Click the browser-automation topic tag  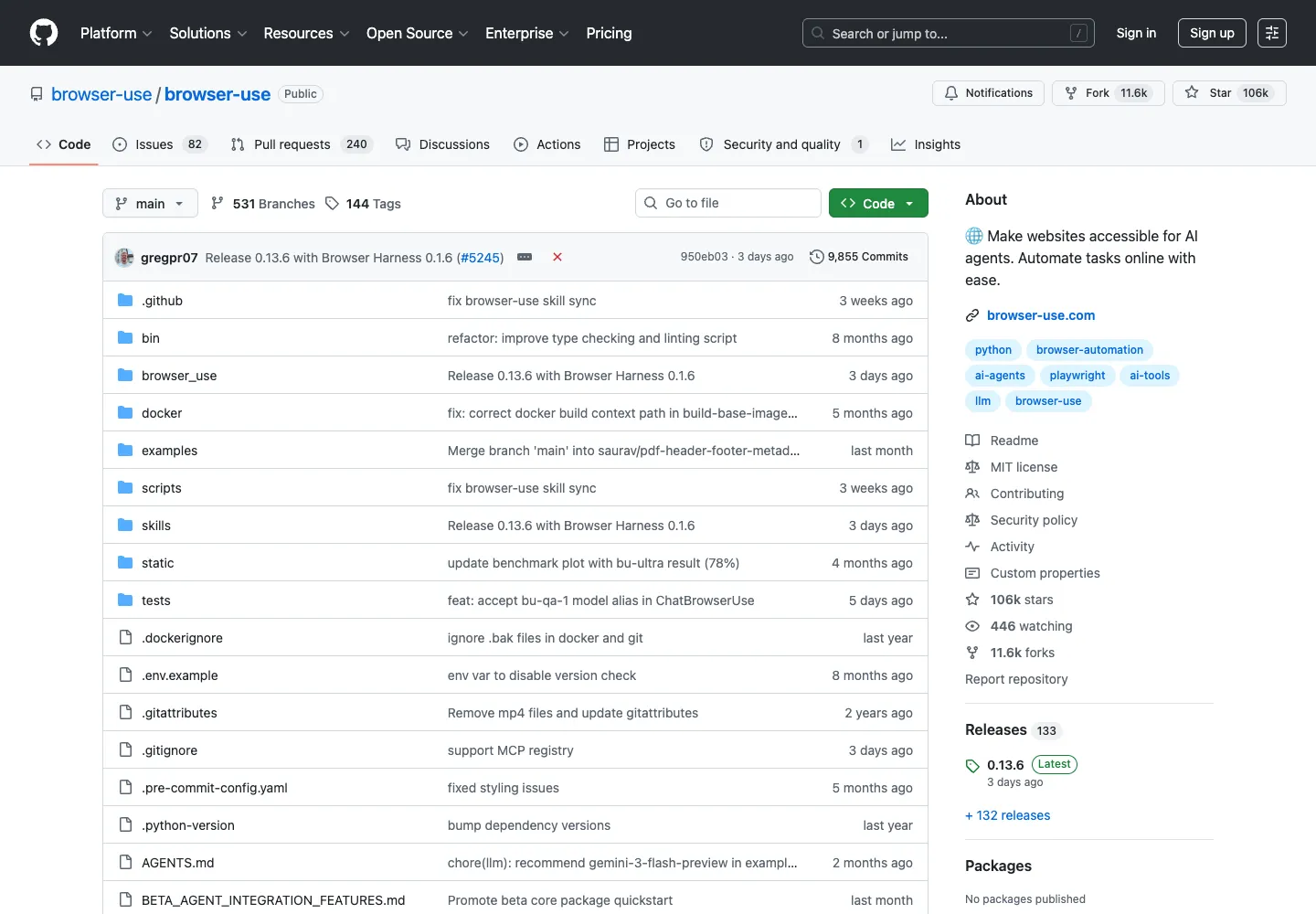click(x=1089, y=350)
